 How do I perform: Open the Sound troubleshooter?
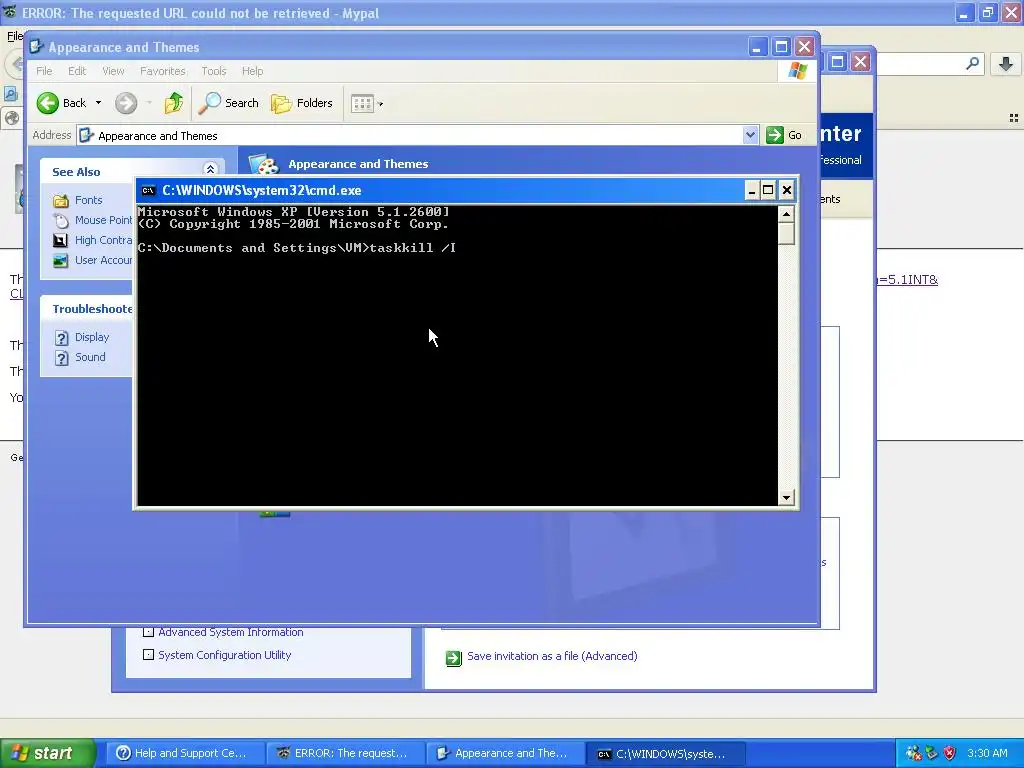coord(90,357)
